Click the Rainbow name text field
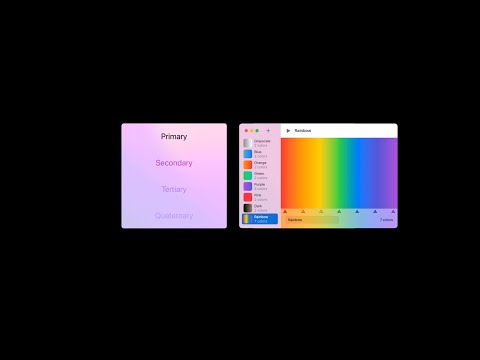 (312, 220)
